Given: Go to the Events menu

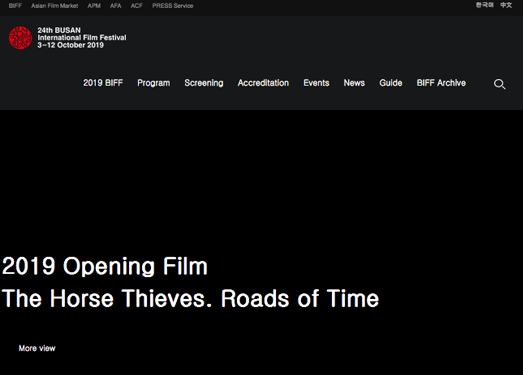Looking at the screenshot, I should (x=316, y=83).
